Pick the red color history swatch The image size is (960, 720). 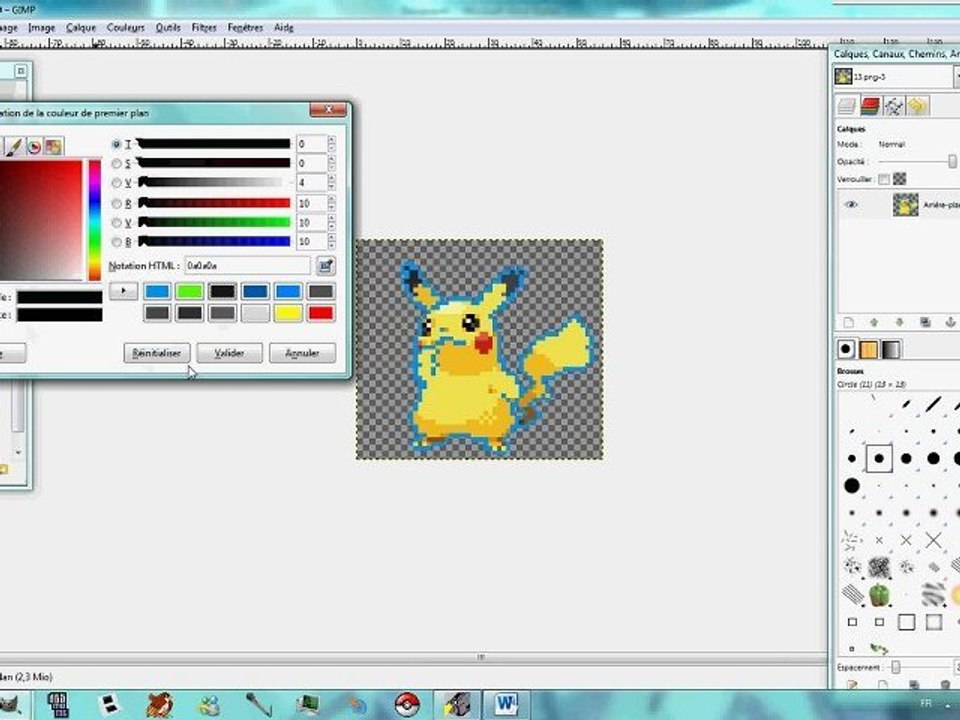coord(321,313)
